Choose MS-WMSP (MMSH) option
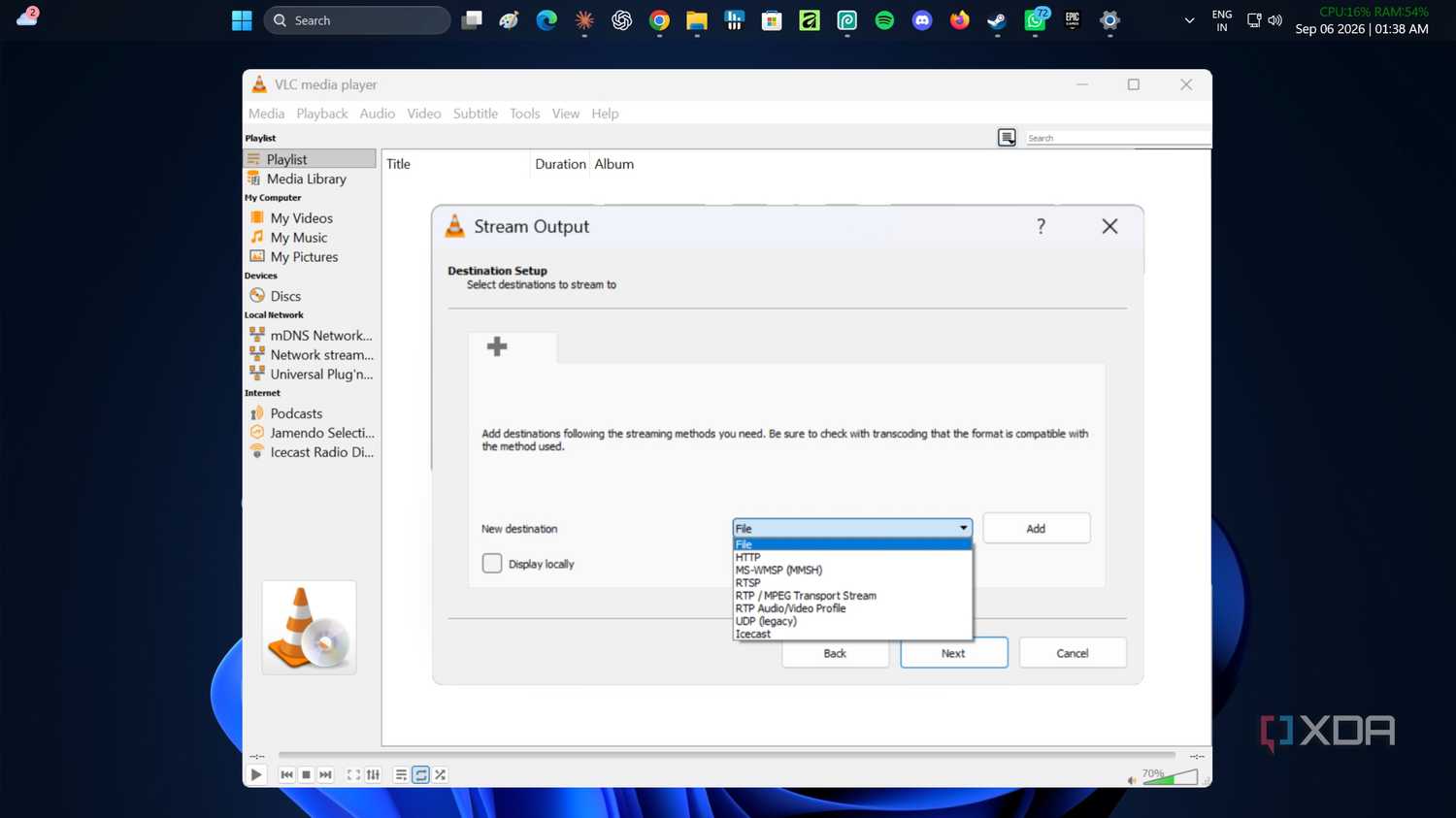The width and height of the screenshot is (1456, 818). point(852,570)
